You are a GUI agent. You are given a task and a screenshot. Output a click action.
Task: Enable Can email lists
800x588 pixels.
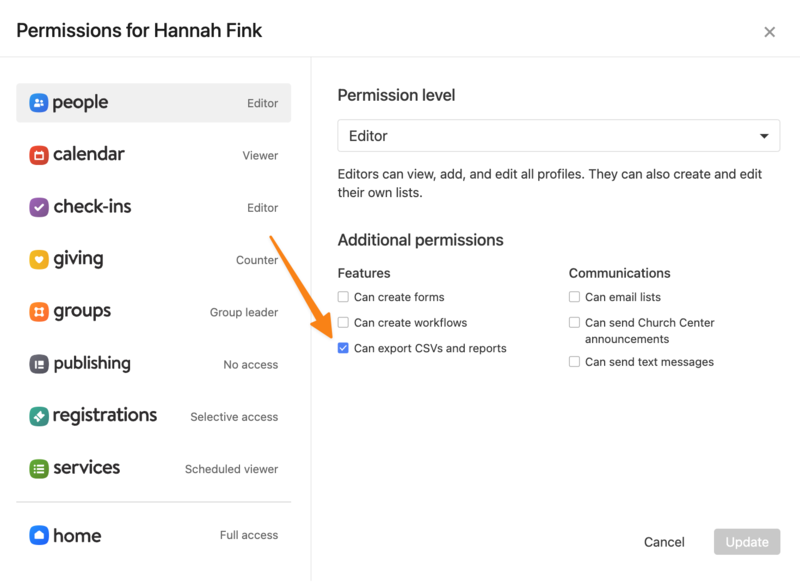pyautogui.click(x=575, y=297)
